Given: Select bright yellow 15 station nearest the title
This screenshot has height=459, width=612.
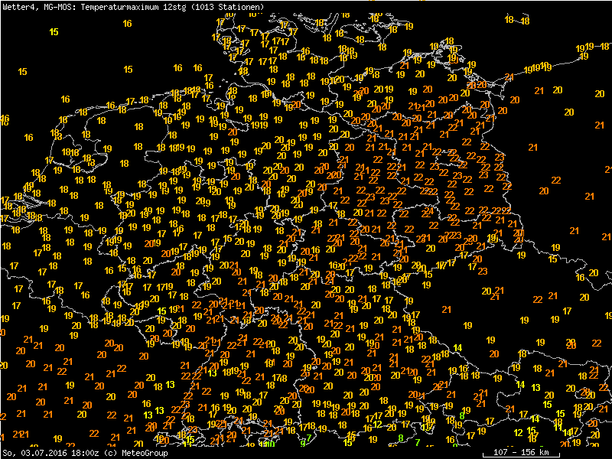Looking at the screenshot, I should click(53, 31).
